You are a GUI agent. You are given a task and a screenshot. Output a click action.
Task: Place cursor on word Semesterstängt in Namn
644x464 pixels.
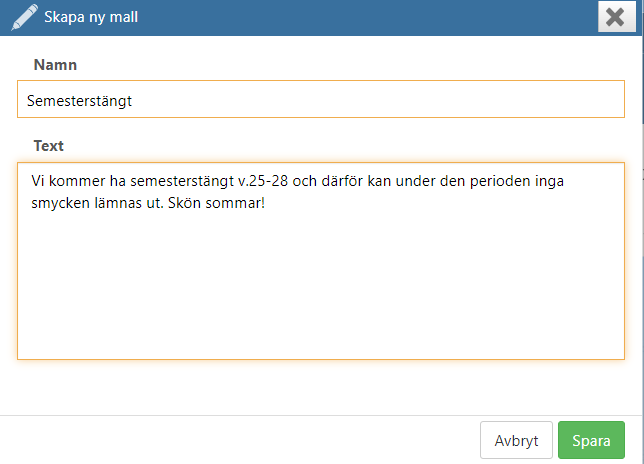[x=79, y=101]
